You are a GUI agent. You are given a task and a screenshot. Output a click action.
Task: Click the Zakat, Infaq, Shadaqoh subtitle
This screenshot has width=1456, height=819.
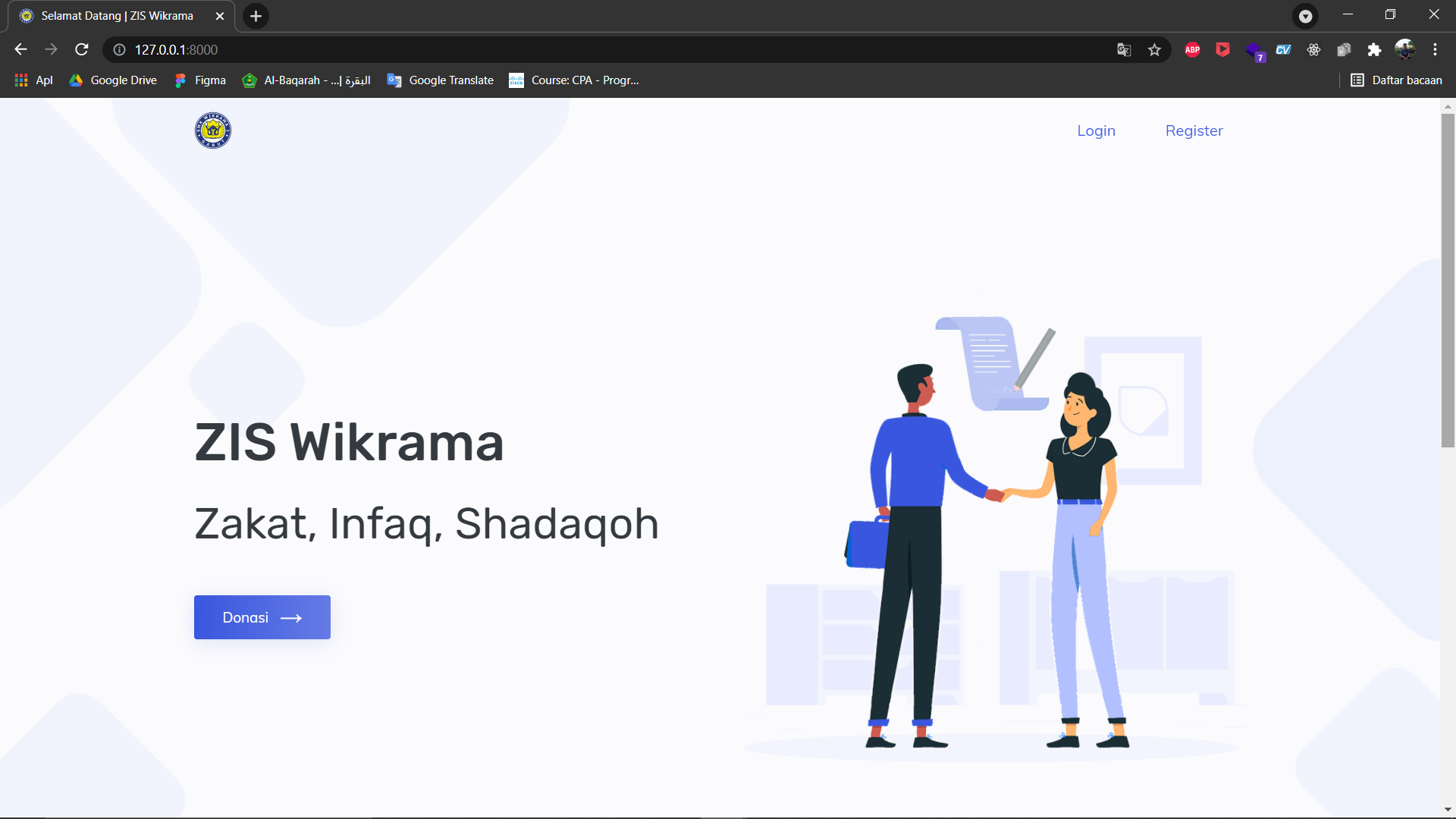(x=426, y=524)
